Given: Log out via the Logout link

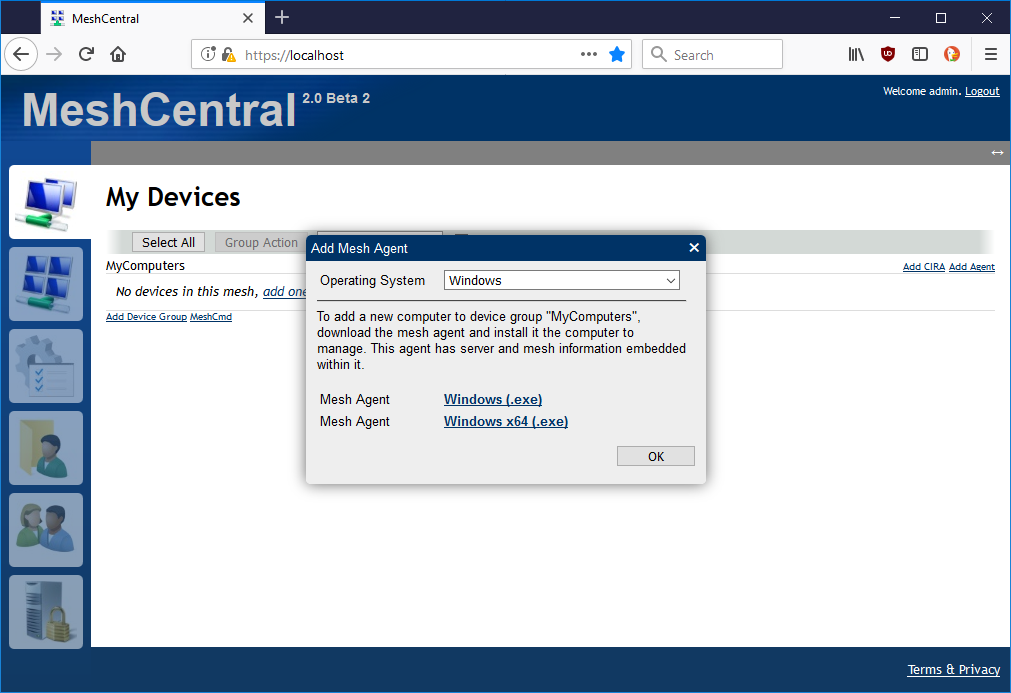Looking at the screenshot, I should [982, 92].
